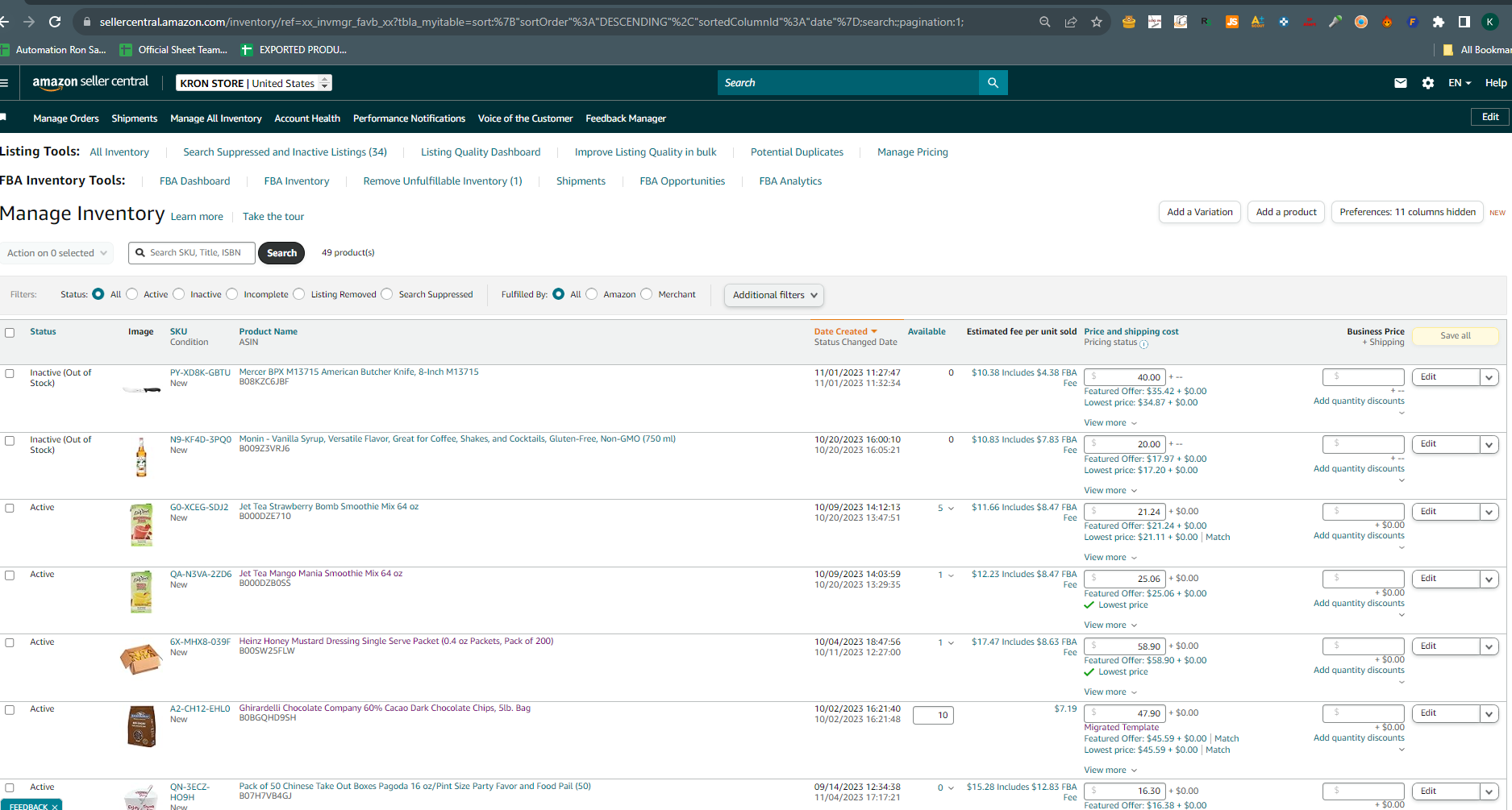Open the messages envelope icon
Screen dimensions: 1512x810
tap(1401, 82)
